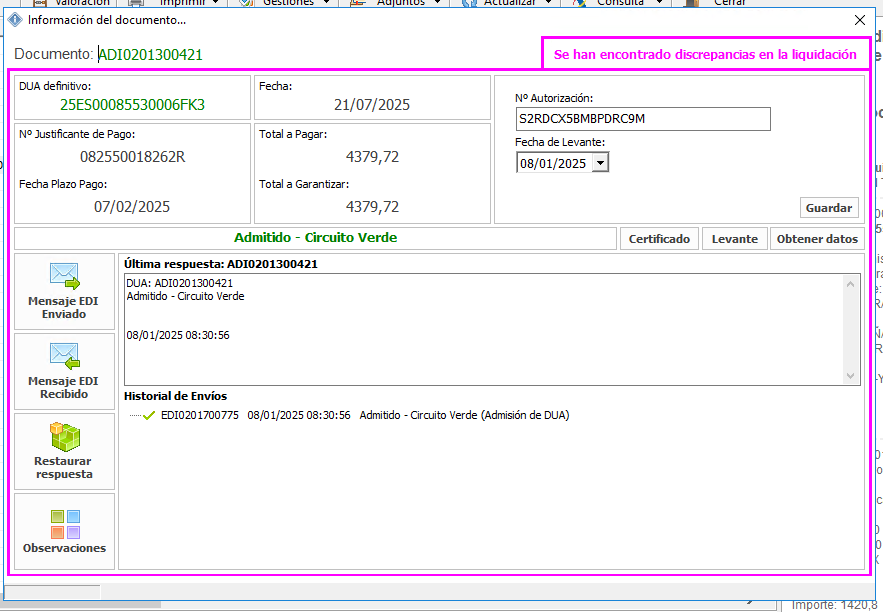Viewport: 883px width, 612px height.
Task: Click the discrepancias en la liquidación warning
Action: point(705,54)
